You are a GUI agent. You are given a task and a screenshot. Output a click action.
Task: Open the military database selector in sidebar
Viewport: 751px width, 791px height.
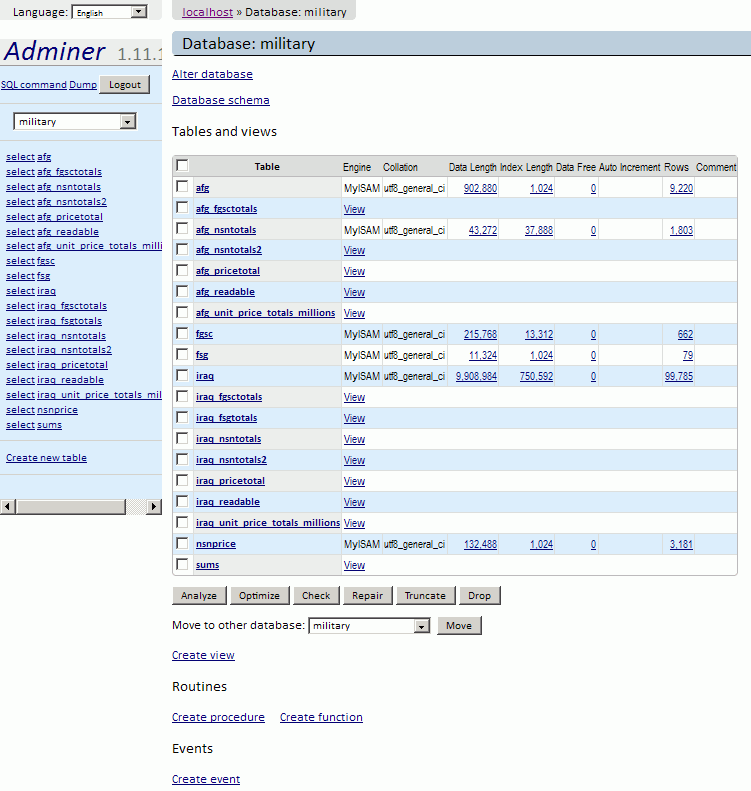(x=75, y=122)
